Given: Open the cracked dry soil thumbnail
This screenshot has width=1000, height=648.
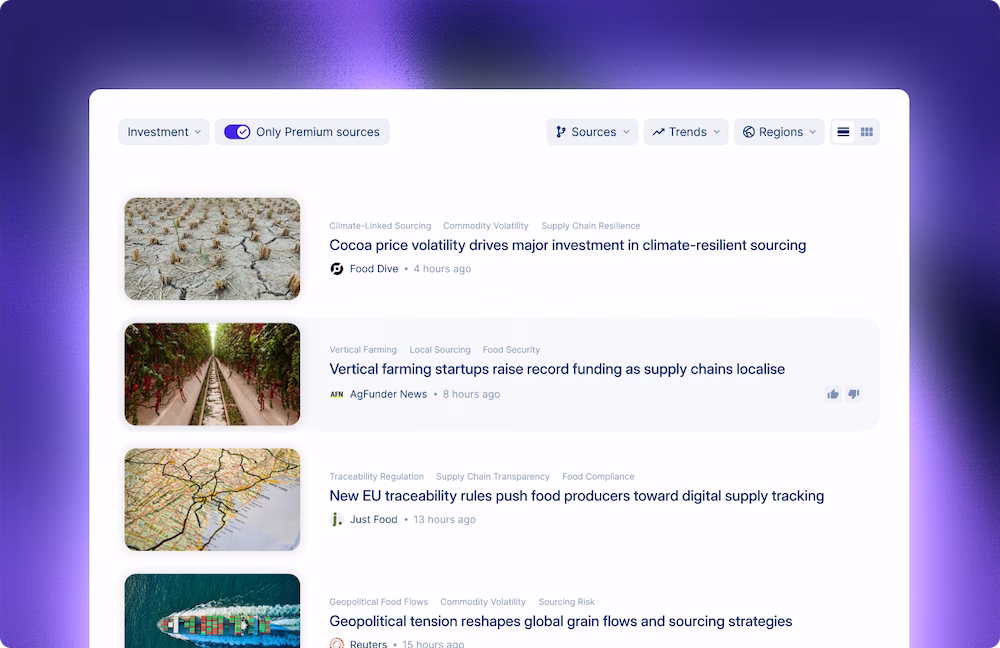Looking at the screenshot, I should click(212, 249).
